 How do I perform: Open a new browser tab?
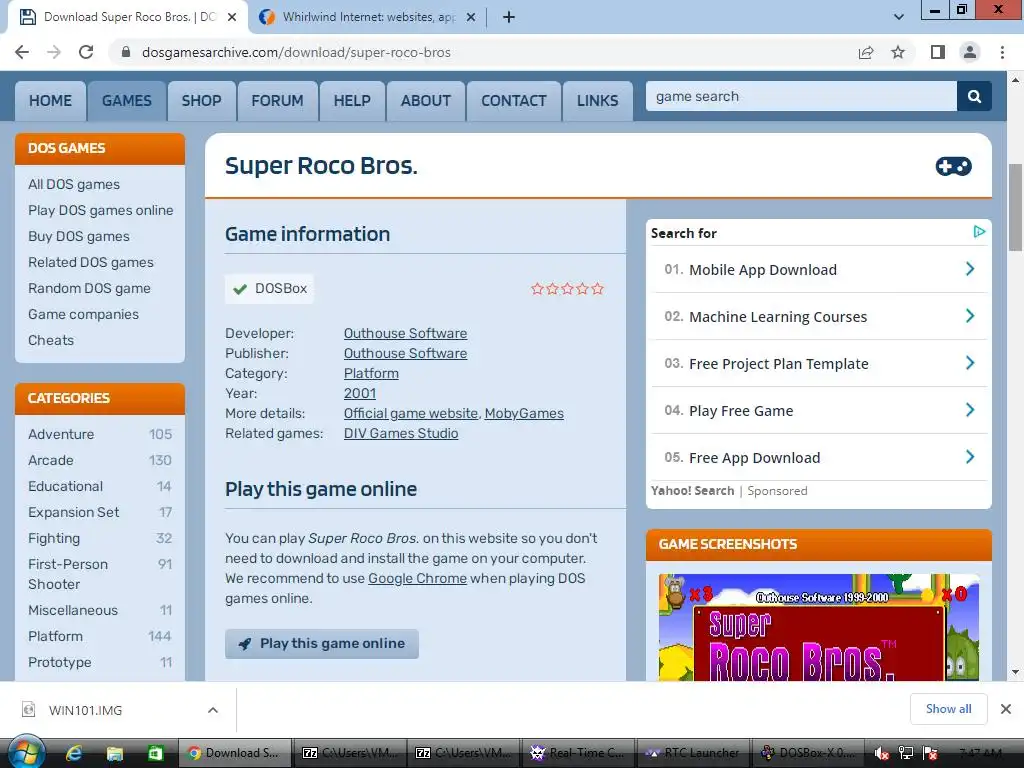click(509, 17)
